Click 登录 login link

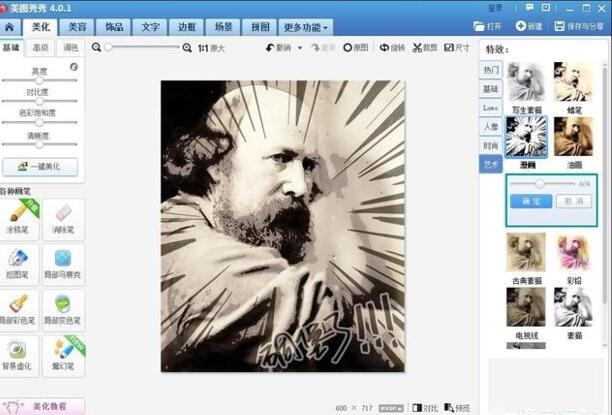pyautogui.click(x=496, y=8)
